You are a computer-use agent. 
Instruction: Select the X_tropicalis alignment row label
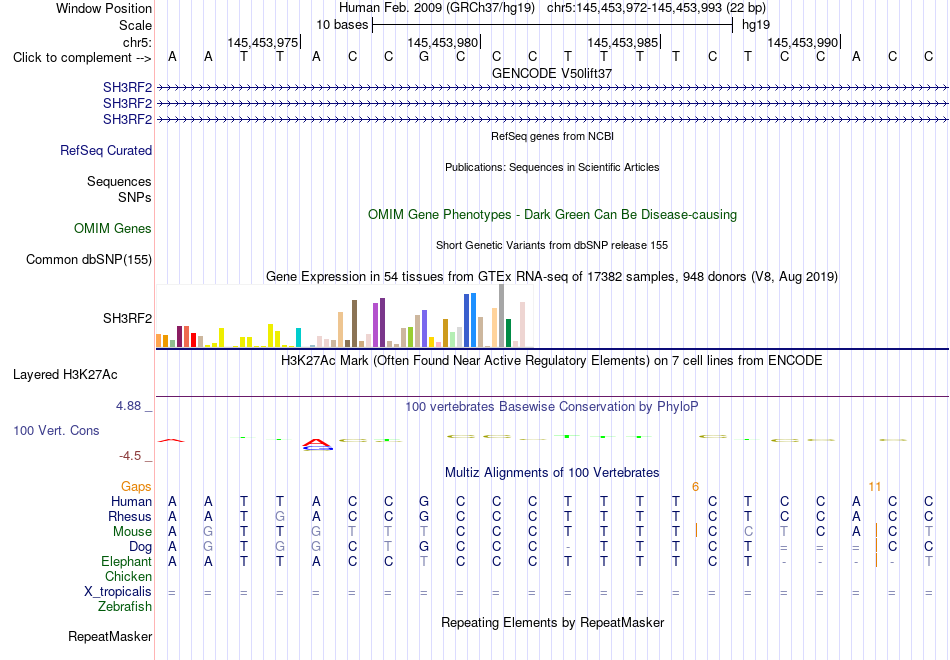[x=118, y=592]
